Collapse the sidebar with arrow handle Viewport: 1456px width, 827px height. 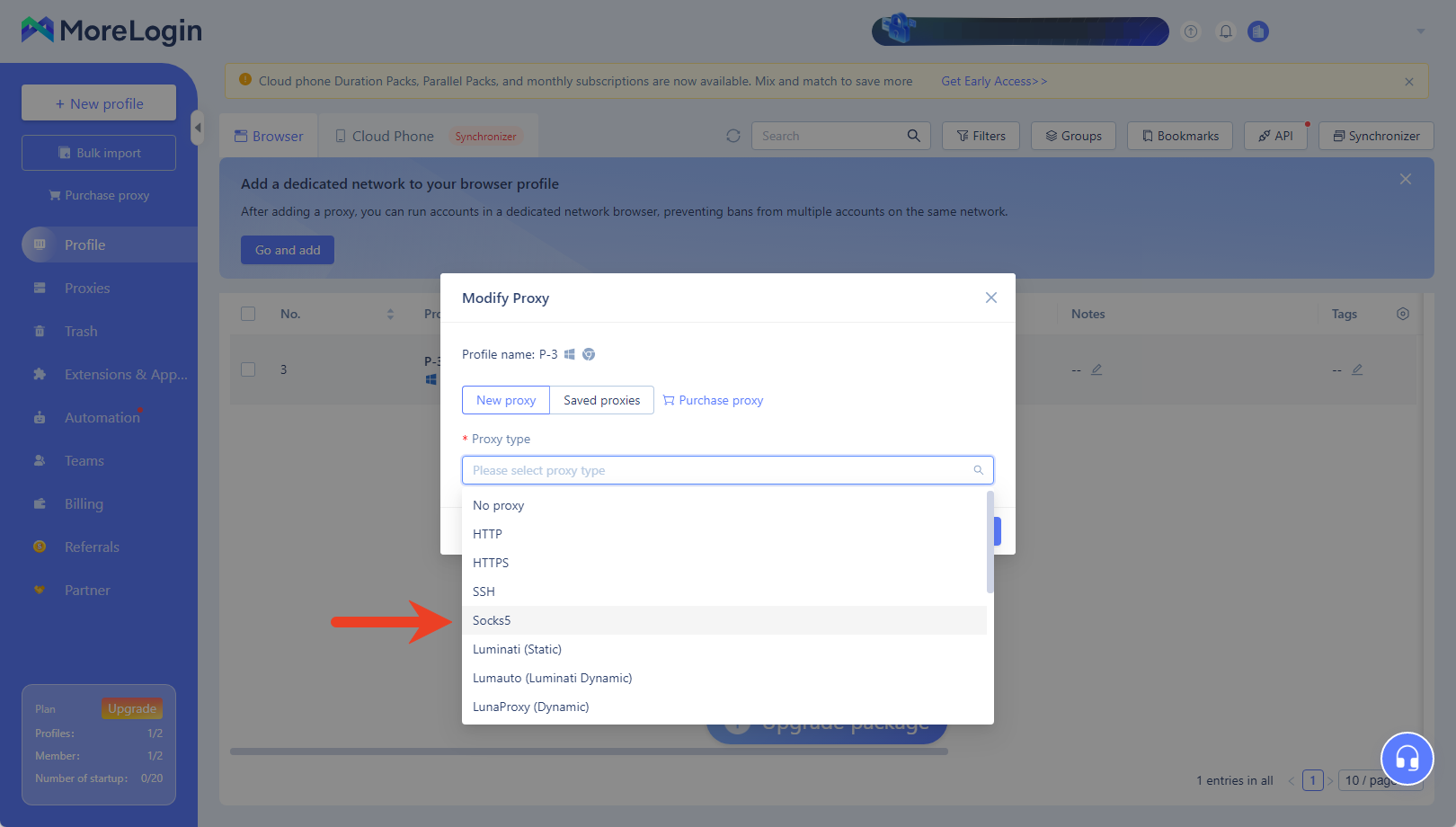point(198,128)
